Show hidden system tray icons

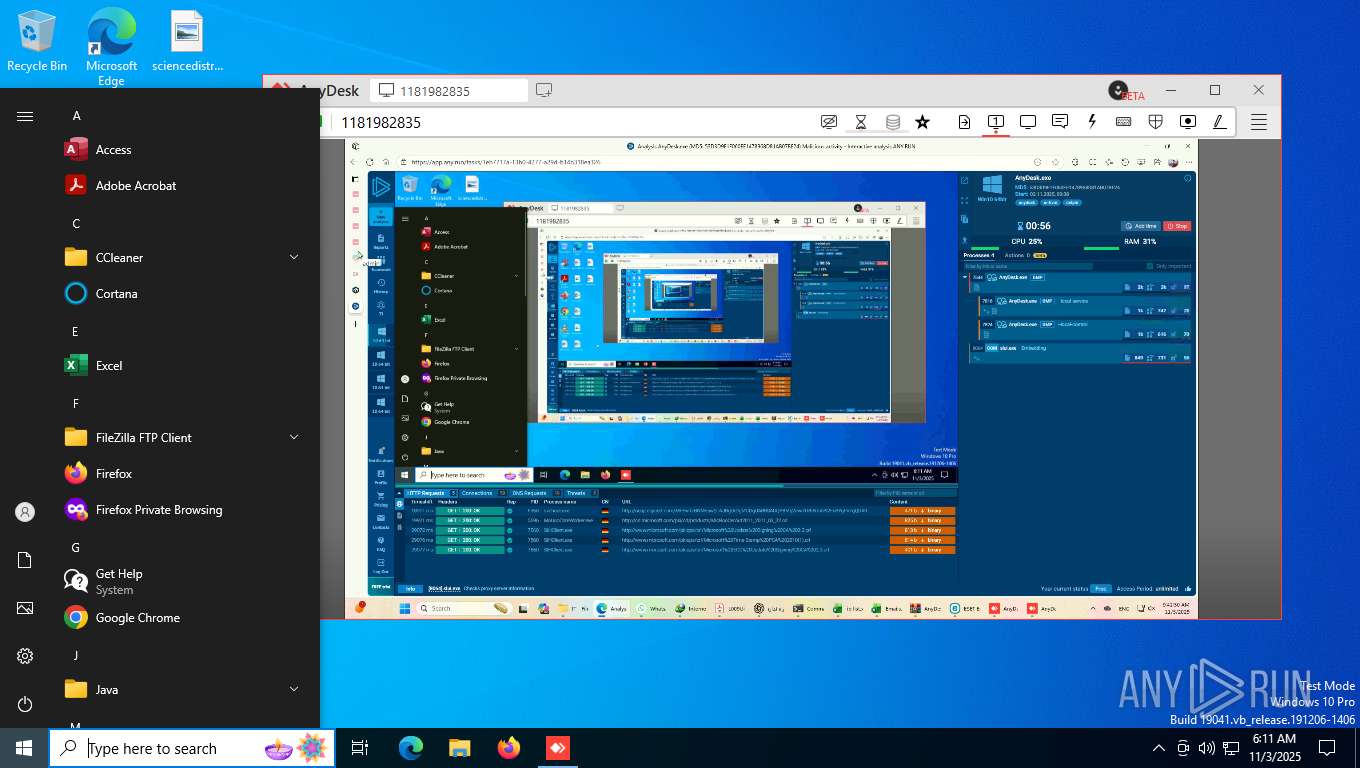(1159, 748)
